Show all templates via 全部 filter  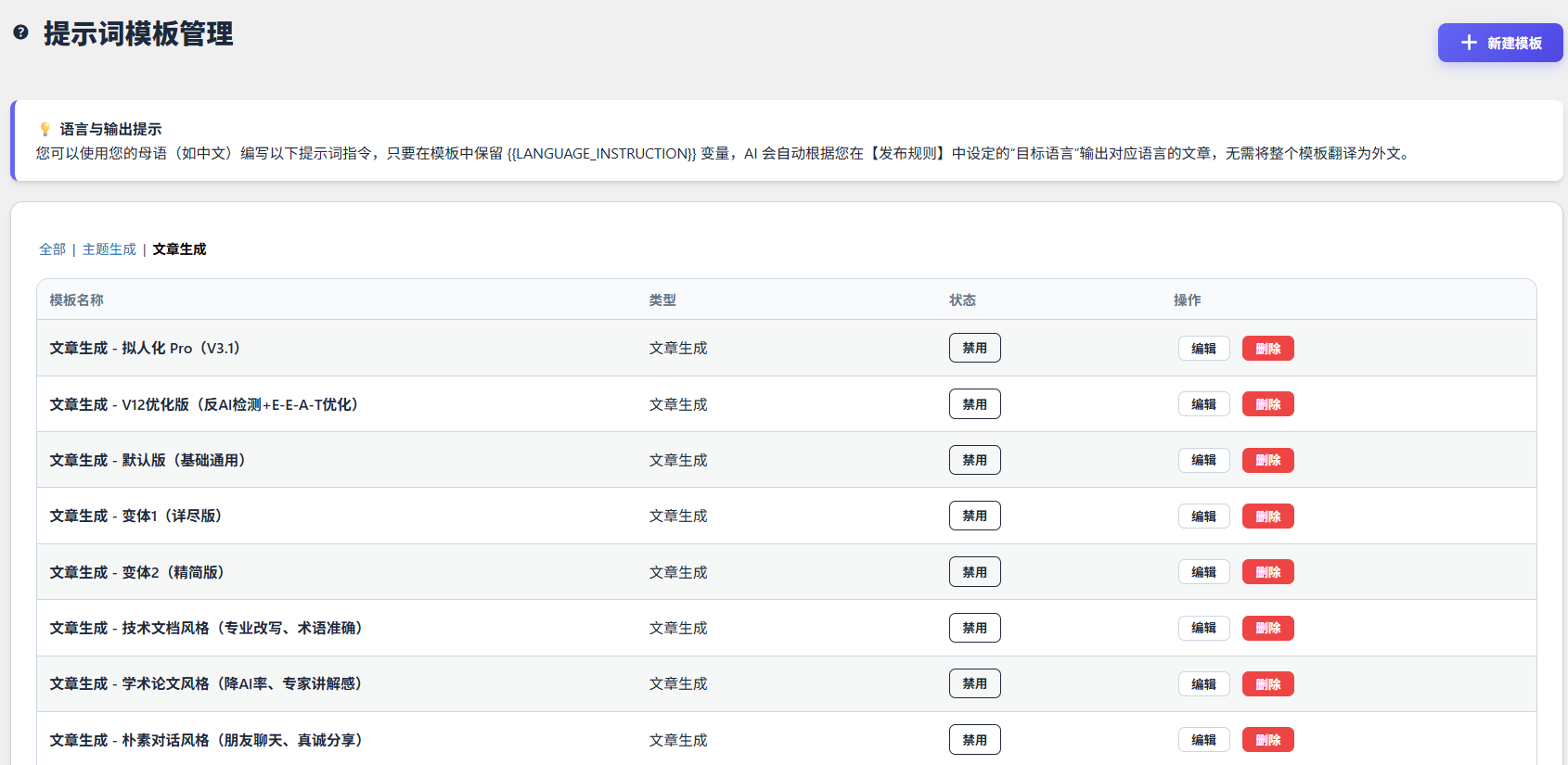tap(52, 249)
